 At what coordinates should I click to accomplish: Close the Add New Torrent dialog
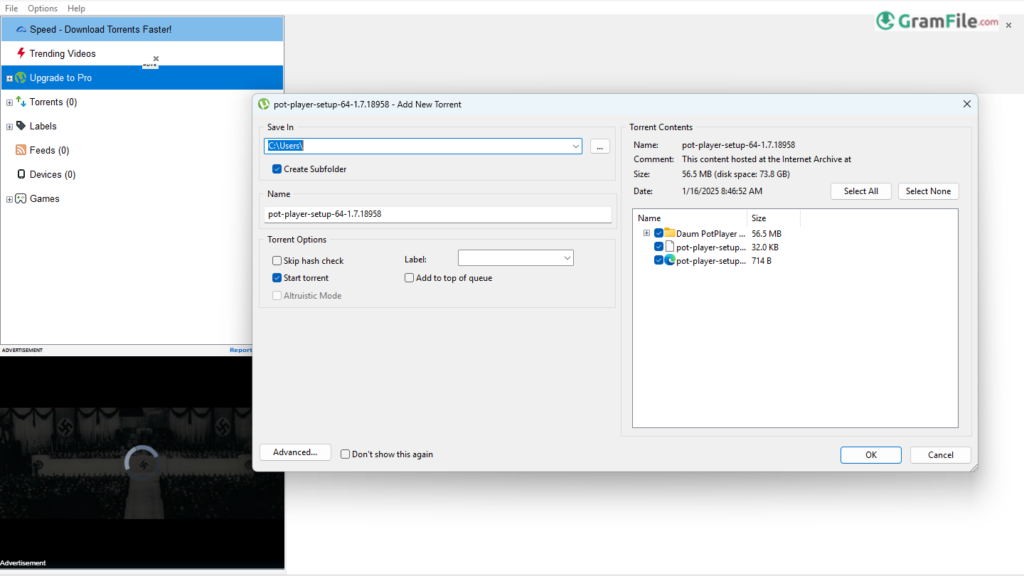click(x=967, y=104)
